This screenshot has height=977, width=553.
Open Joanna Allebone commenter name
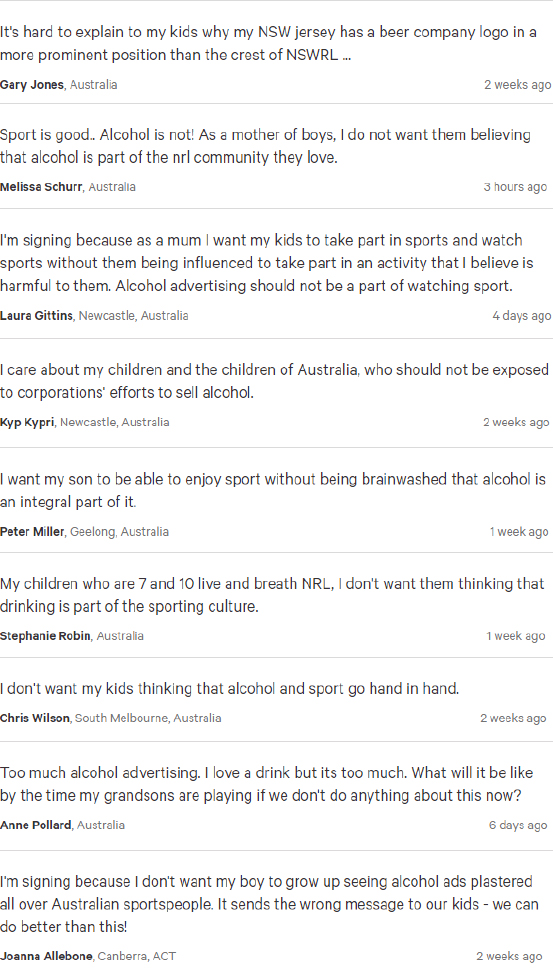coord(46,956)
